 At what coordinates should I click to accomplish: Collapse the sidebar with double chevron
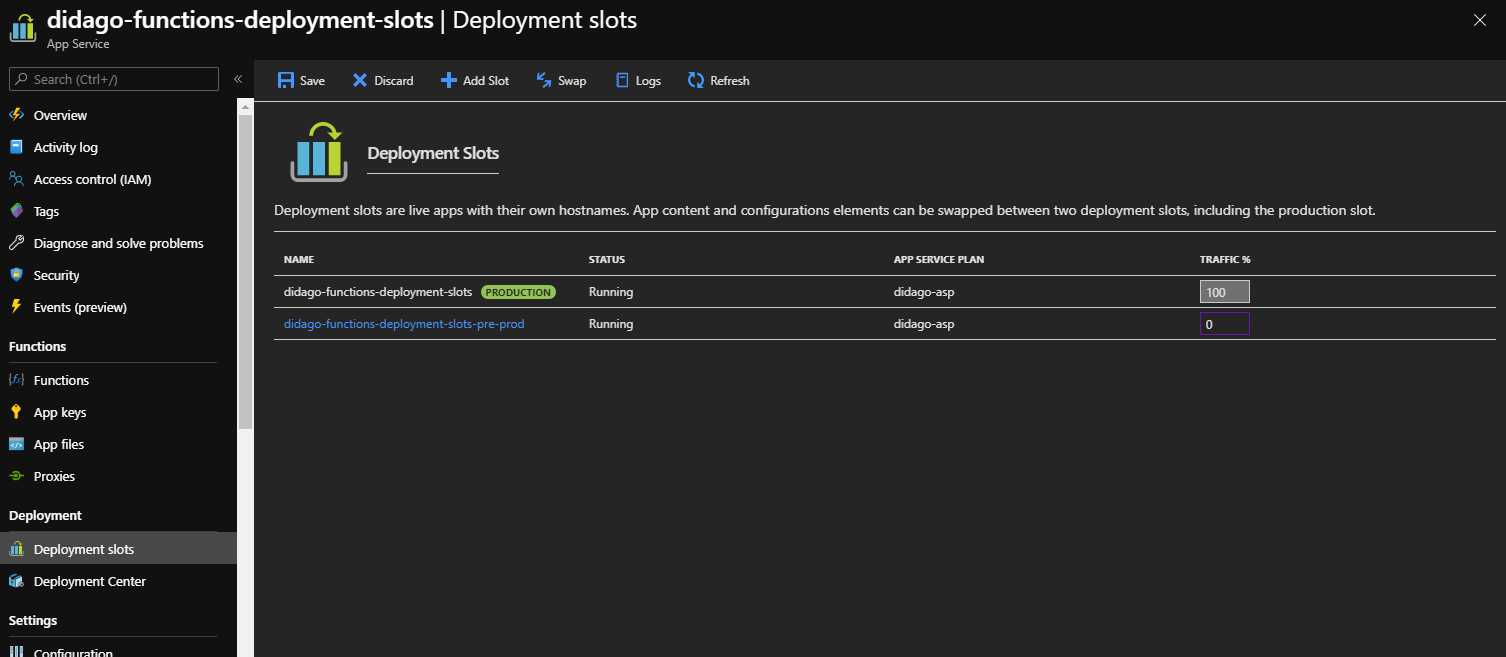(238, 79)
